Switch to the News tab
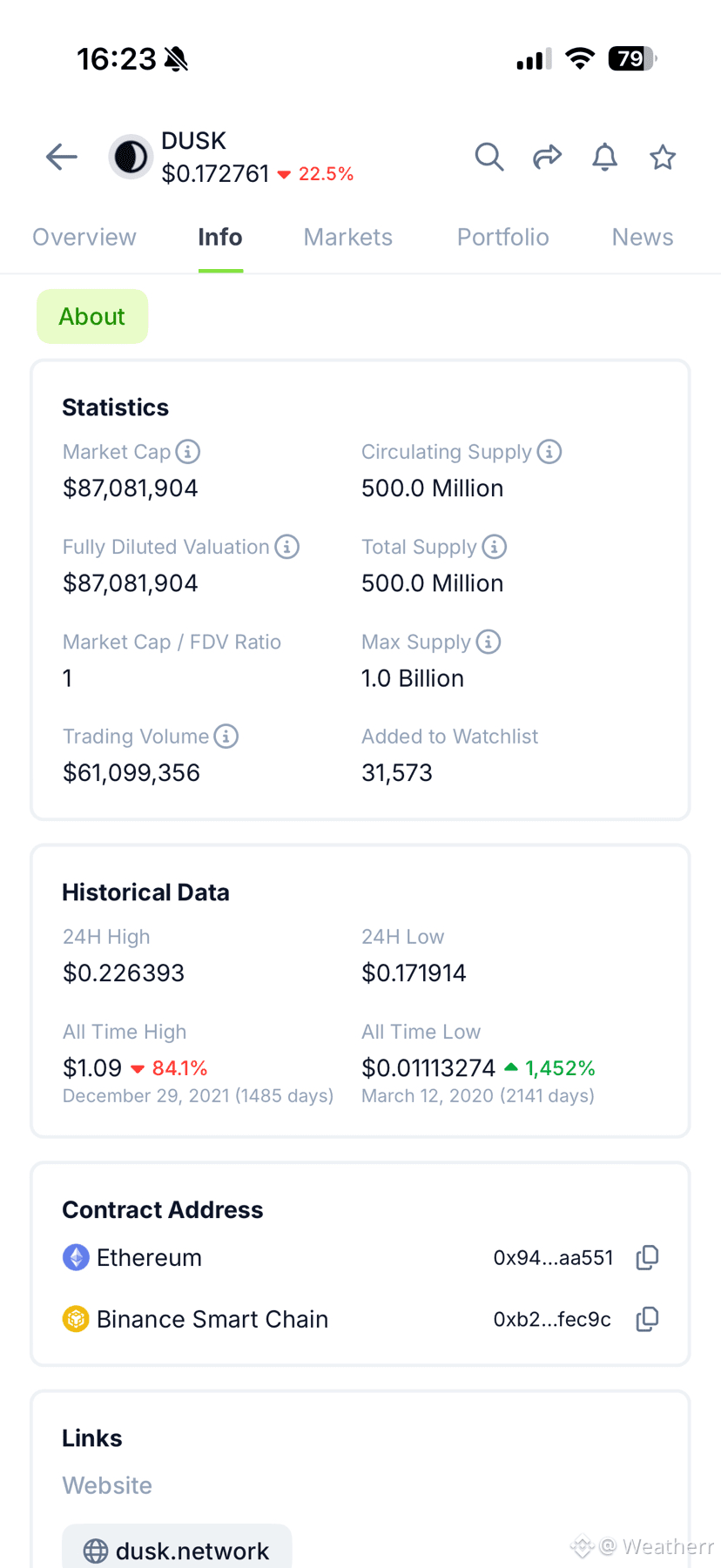The width and height of the screenshot is (721, 1568). pos(643,238)
